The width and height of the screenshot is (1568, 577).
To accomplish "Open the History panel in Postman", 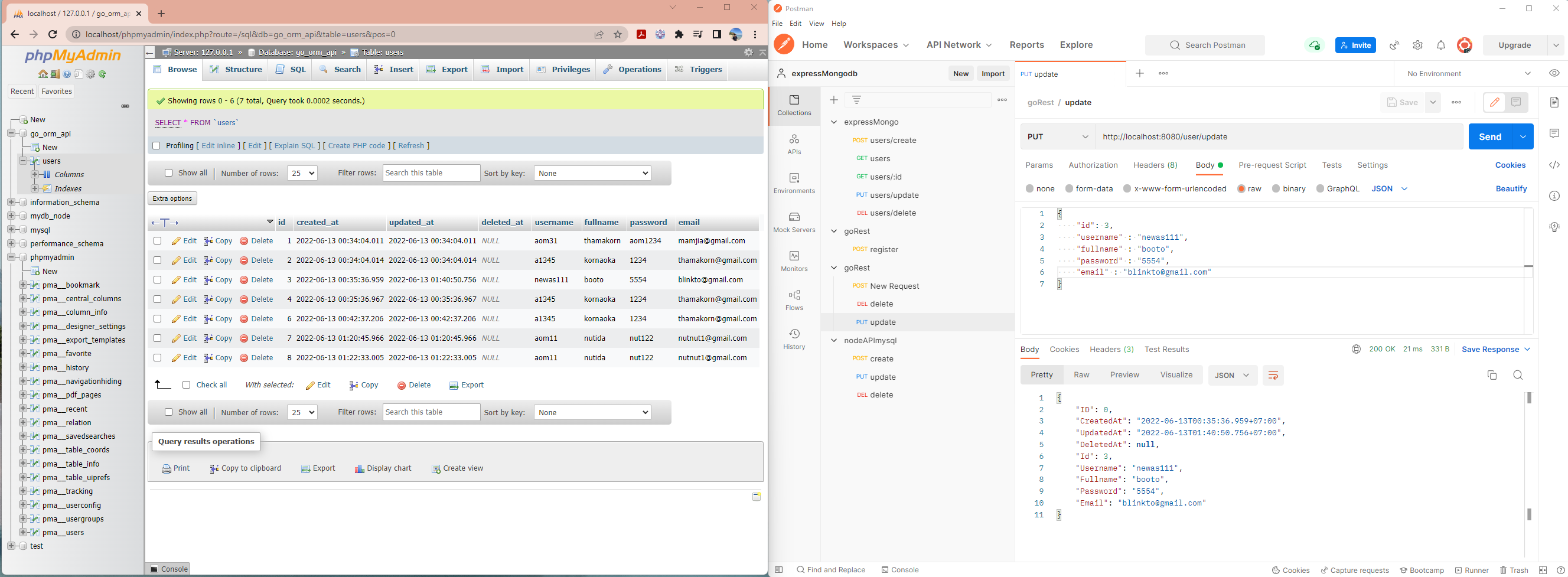I will 794,338.
